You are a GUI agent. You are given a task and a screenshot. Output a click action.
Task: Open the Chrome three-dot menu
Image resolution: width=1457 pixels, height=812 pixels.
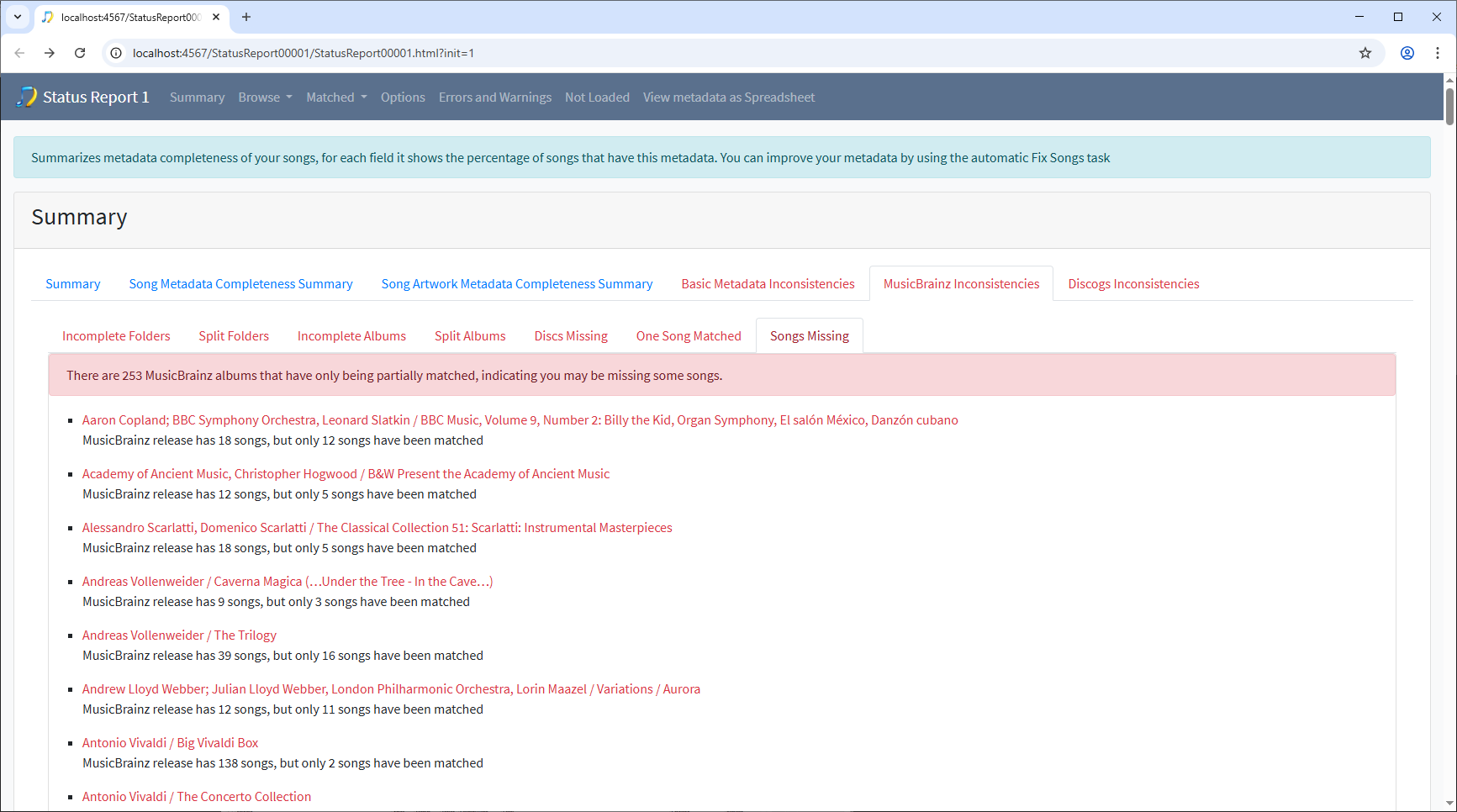coord(1438,53)
